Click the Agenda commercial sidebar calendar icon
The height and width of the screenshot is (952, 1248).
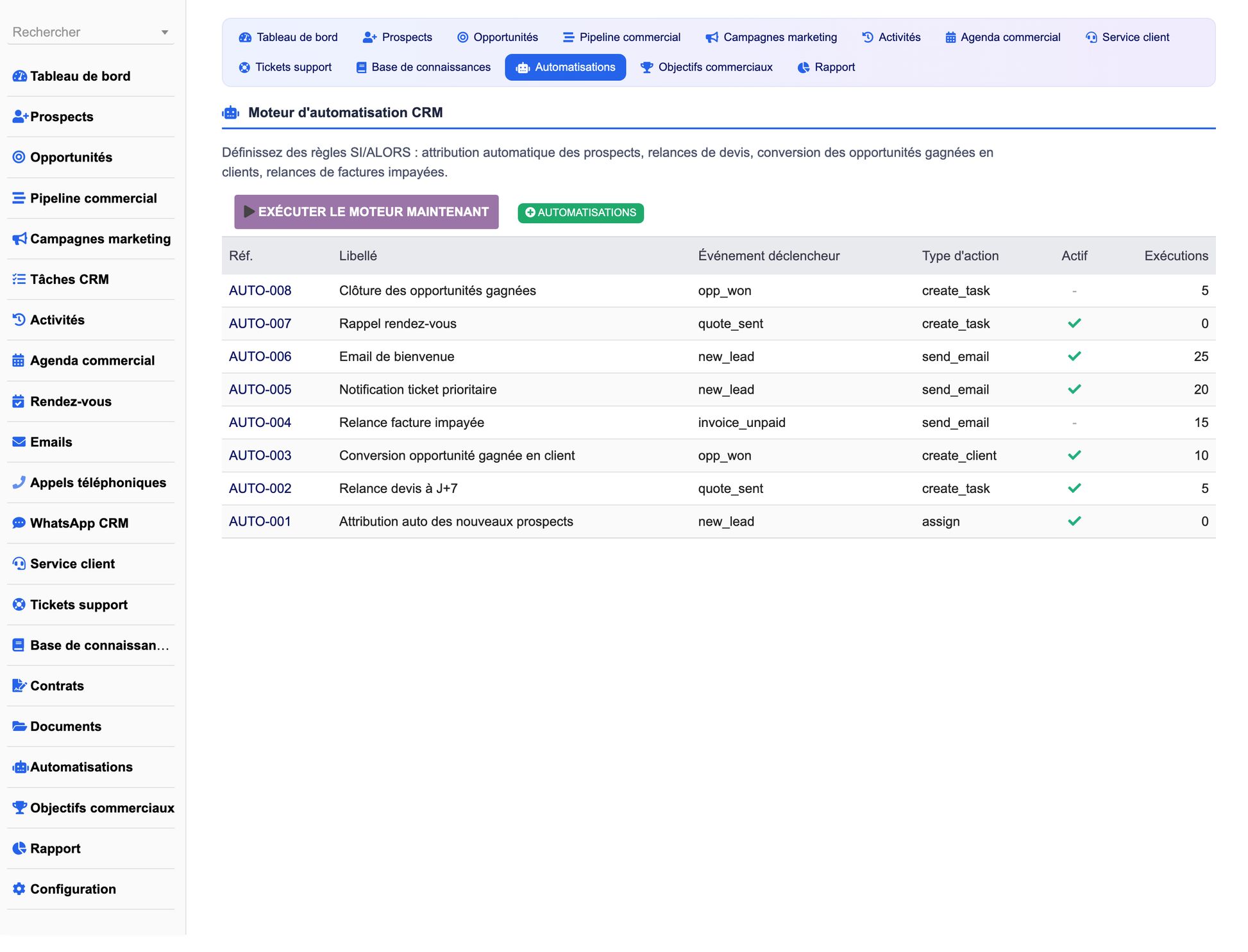pyautogui.click(x=19, y=360)
